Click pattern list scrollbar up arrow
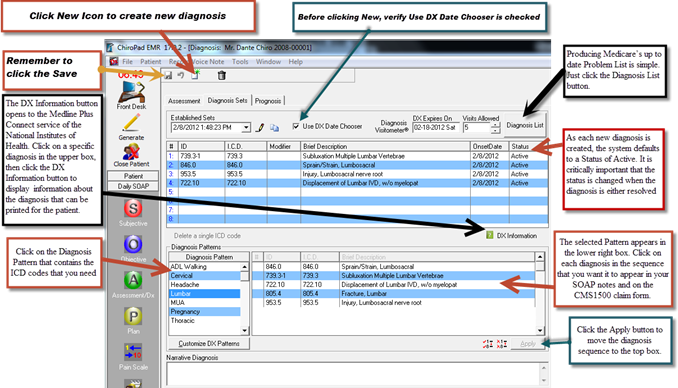Screen dimensions: 678x388 [245, 266]
